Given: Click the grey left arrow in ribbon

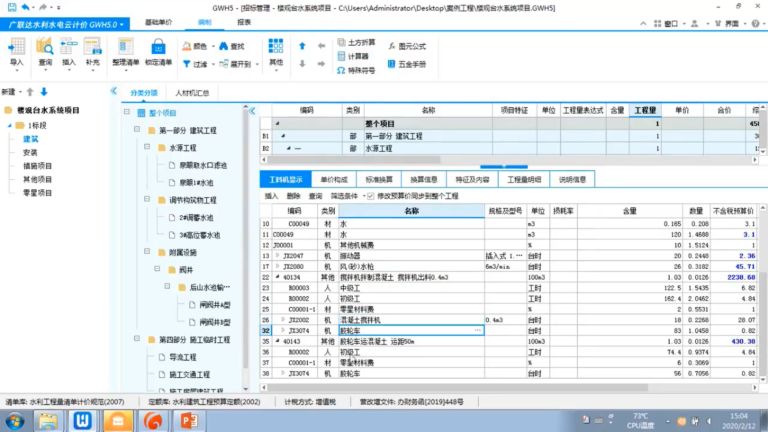Looking at the screenshot, I should pyautogui.click(x=321, y=46).
